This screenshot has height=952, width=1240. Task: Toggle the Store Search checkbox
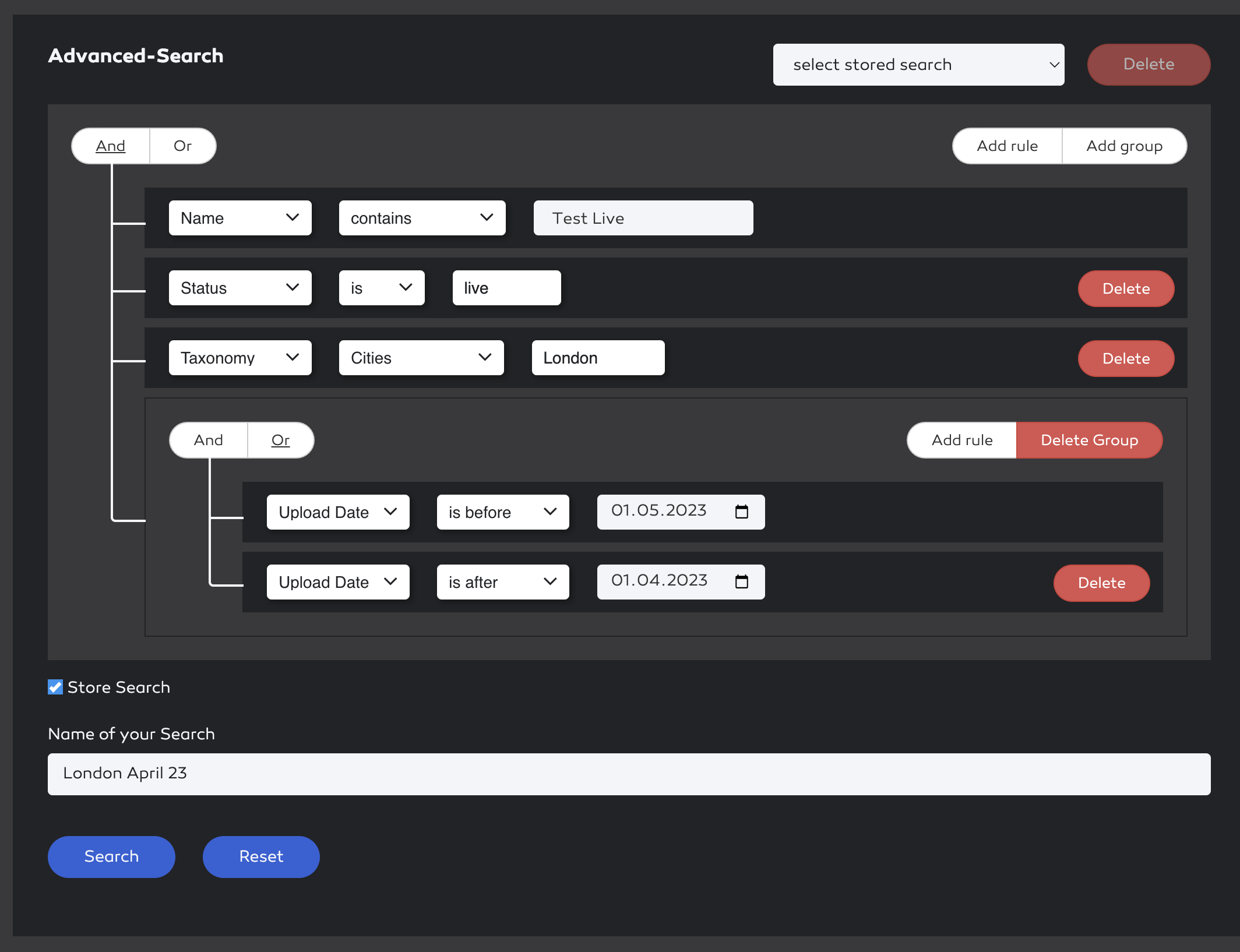coord(55,687)
